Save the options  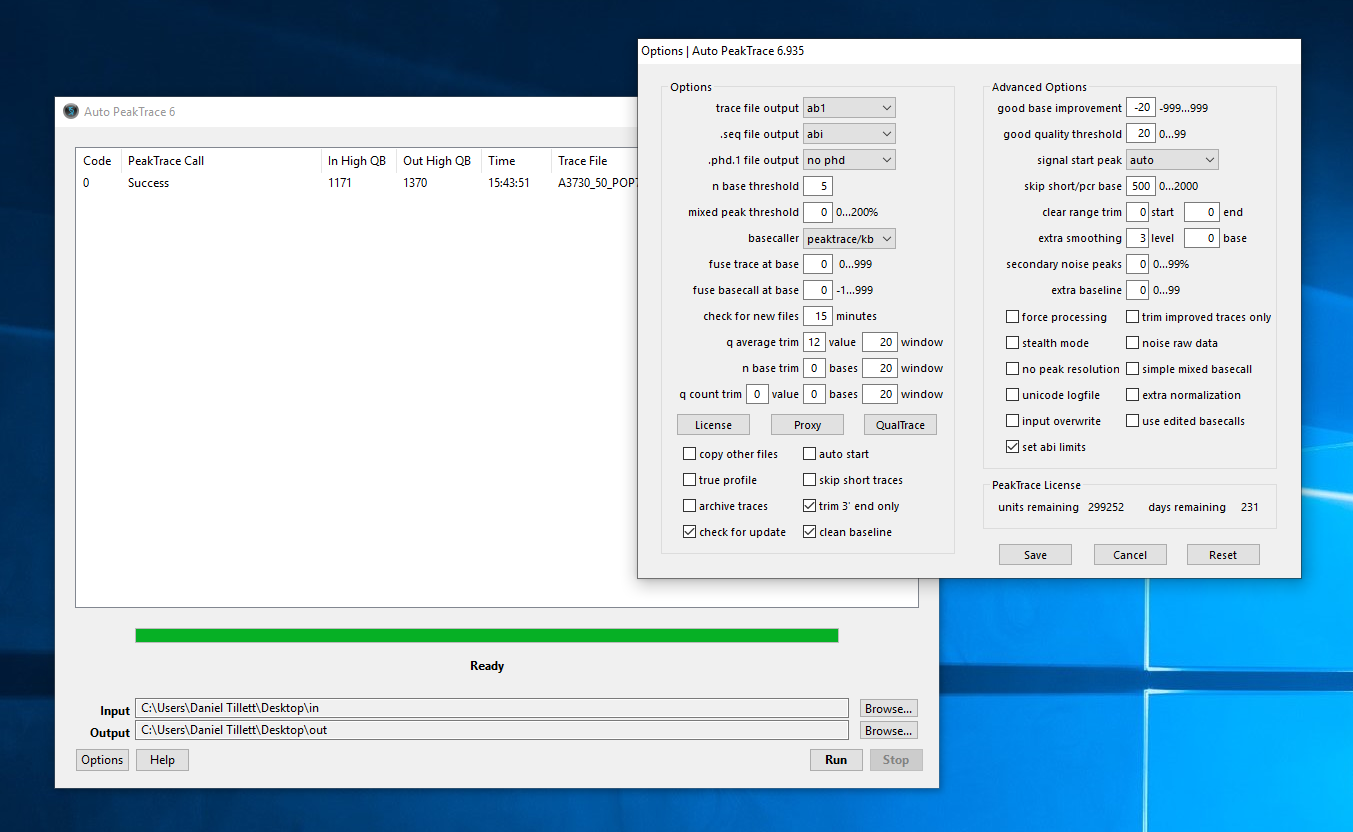[1035, 555]
